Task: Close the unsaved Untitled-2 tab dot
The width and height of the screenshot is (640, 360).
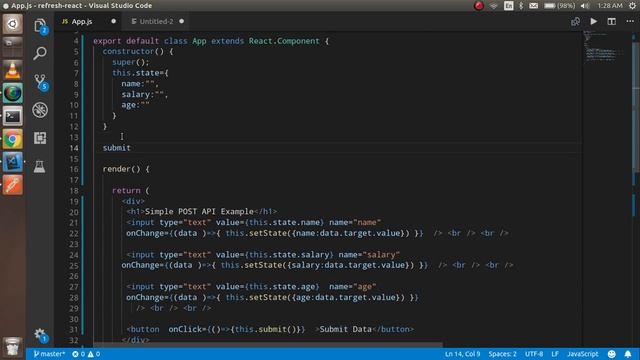Action: [x=182, y=21]
